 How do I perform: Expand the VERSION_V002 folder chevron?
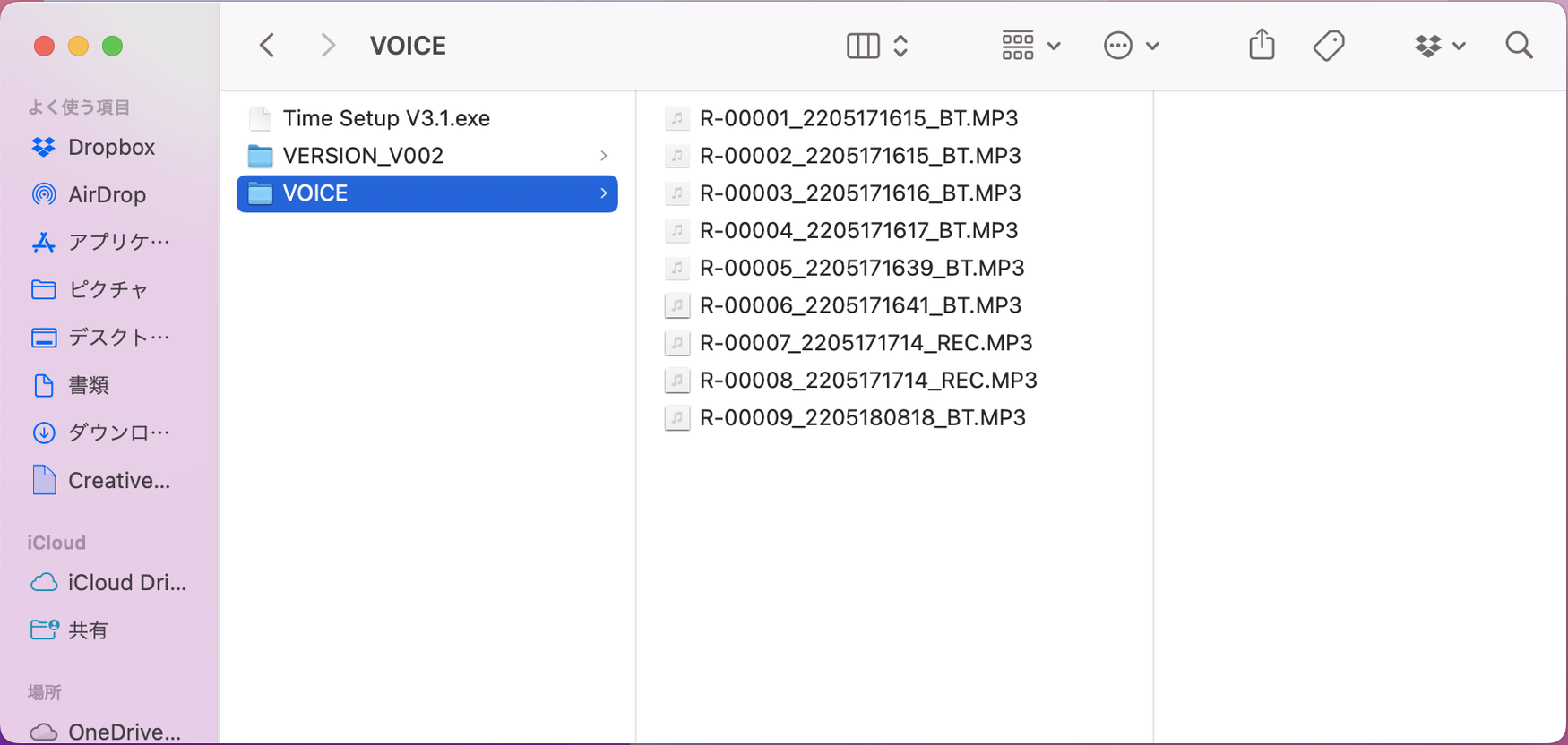(604, 156)
